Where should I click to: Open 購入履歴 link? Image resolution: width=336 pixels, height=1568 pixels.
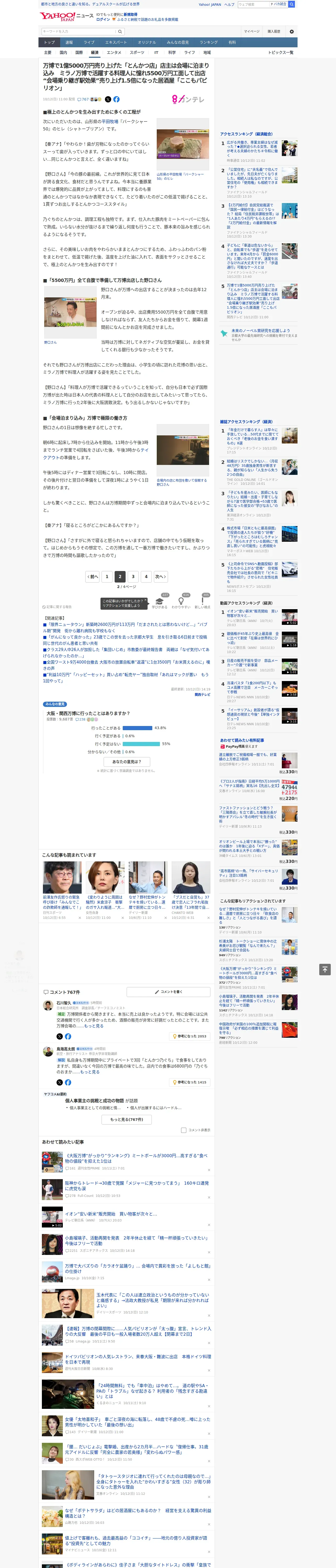point(274,31)
